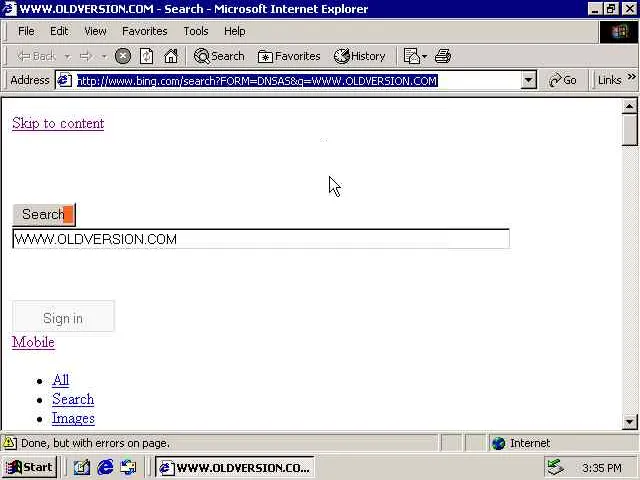Click the Forward arrow toolbar button

pyautogui.click(x=86, y=56)
